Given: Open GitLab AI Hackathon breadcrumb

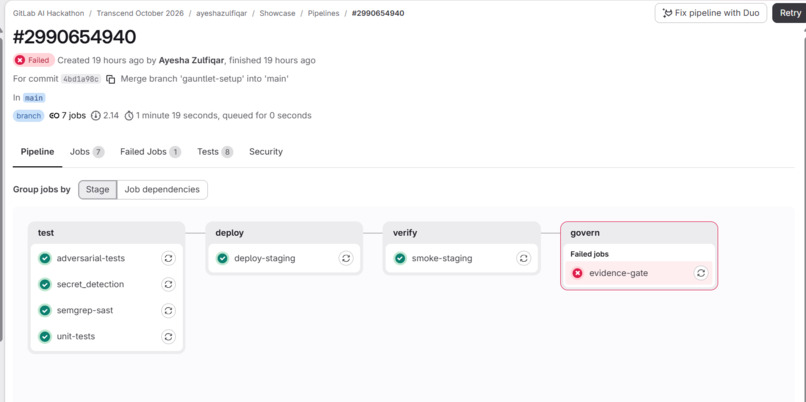Looking at the screenshot, I should (48, 13).
